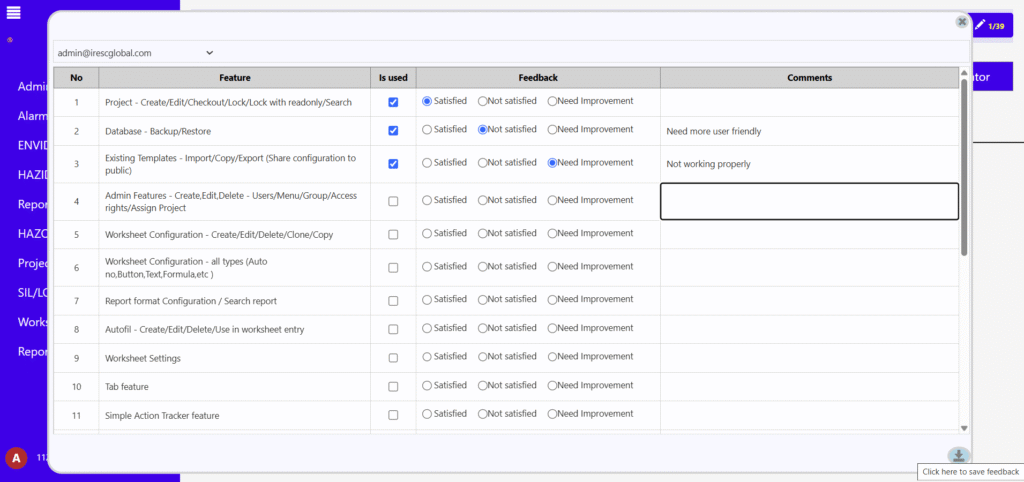
Task: Click the pencil edit 1/39 button
Action: (x=991, y=25)
